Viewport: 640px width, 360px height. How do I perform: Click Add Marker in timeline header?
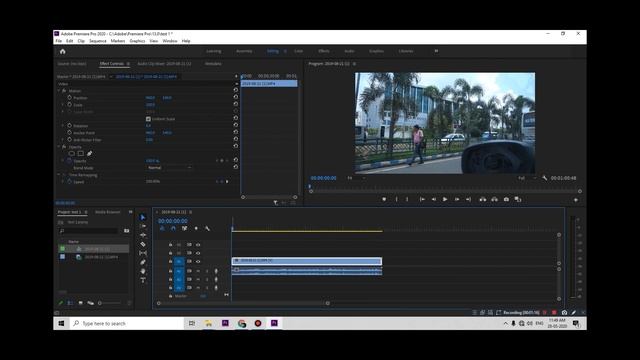click(x=196, y=229)
